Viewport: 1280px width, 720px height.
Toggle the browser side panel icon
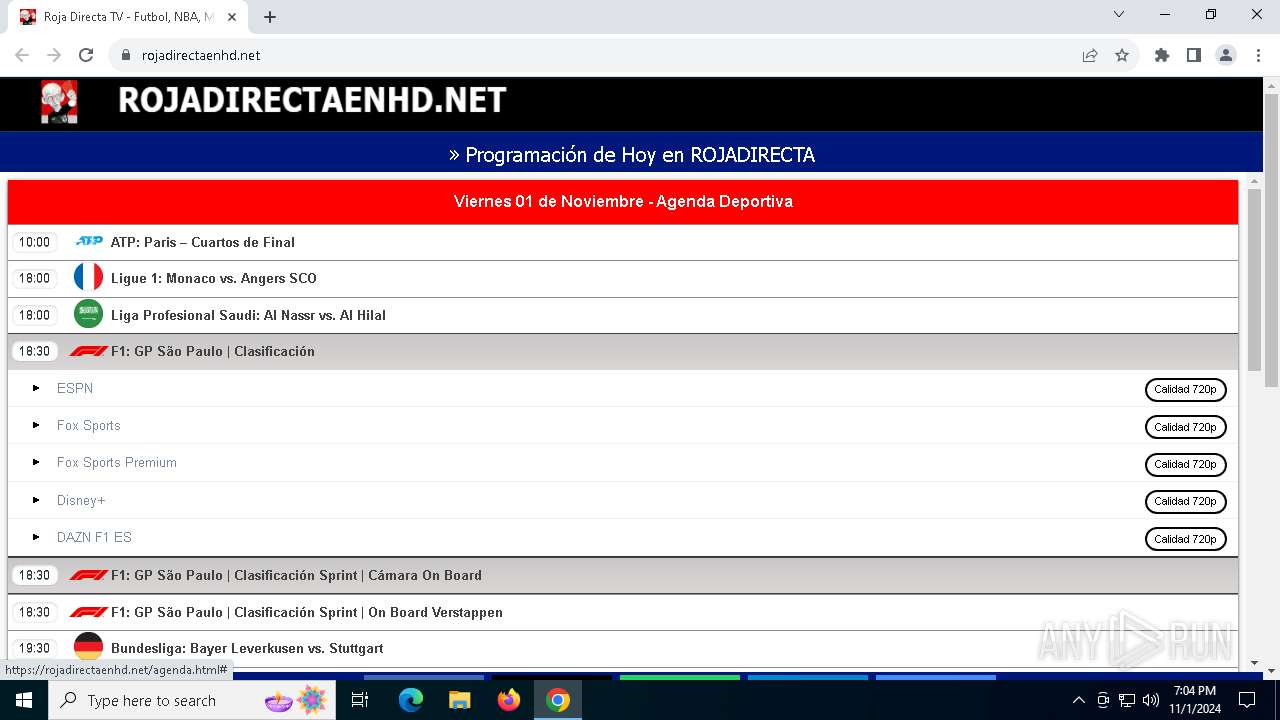pos(1194,55)
